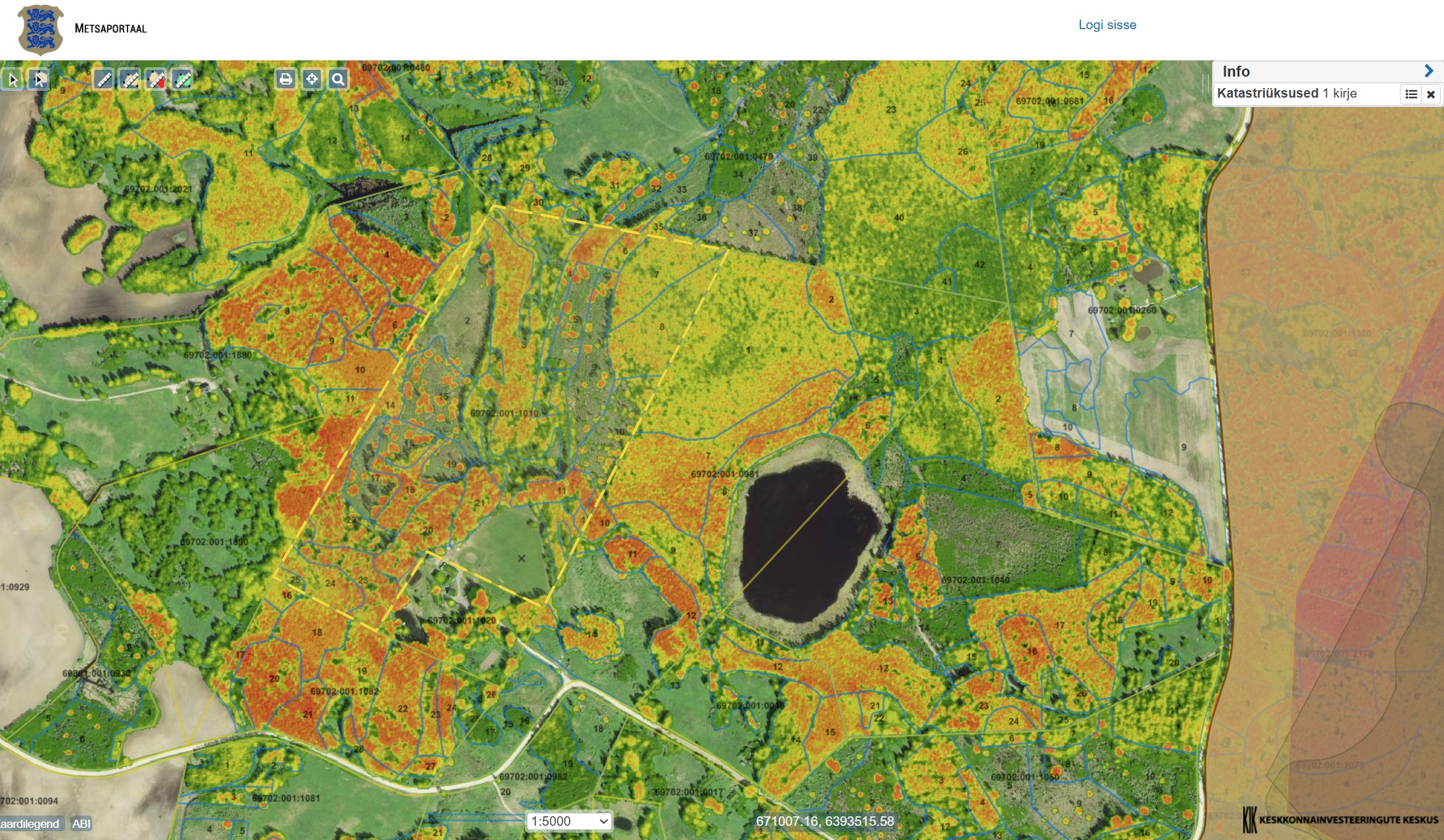1444x840 pixels.
Task: Click the crosshair locate position icon
Action: [x=312, y=79]
